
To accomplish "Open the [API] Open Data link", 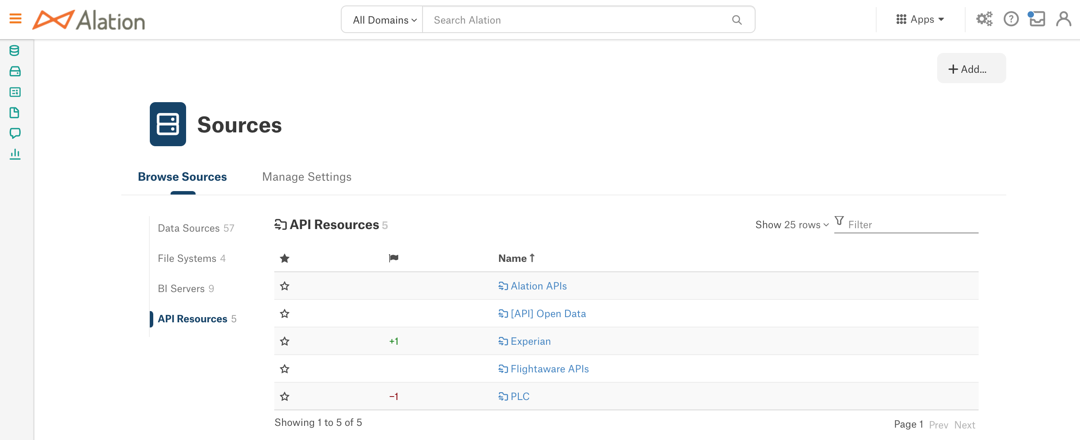I will point(548,314).
